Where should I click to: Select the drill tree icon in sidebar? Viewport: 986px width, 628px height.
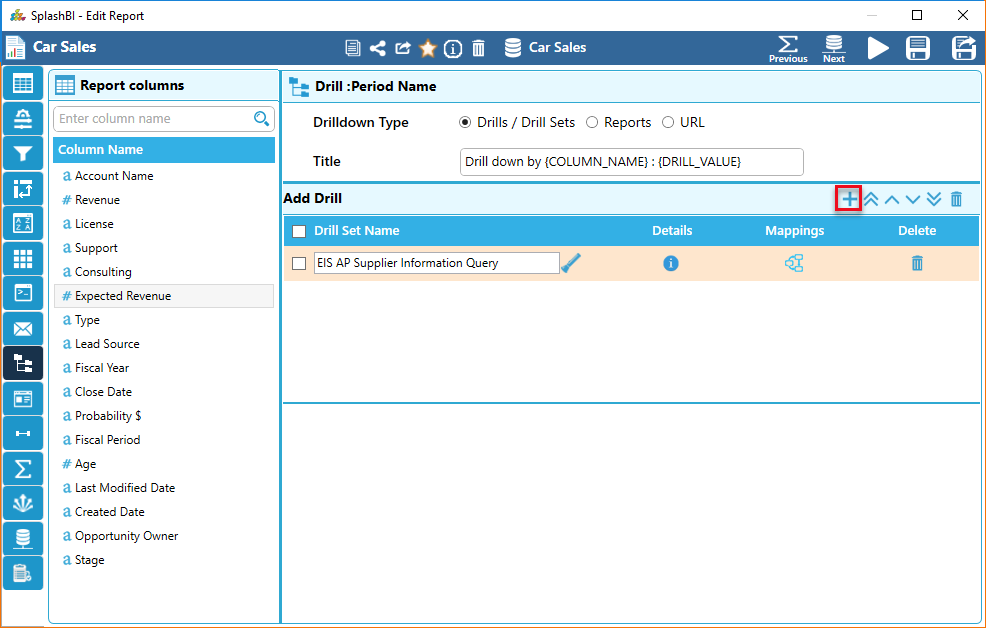(23, 363)
